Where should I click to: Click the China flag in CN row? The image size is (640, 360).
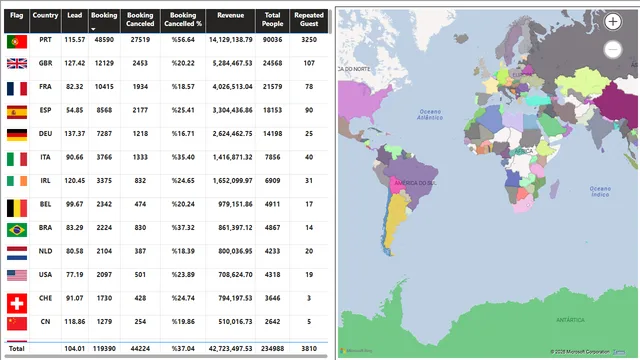[x=17, y=324]
